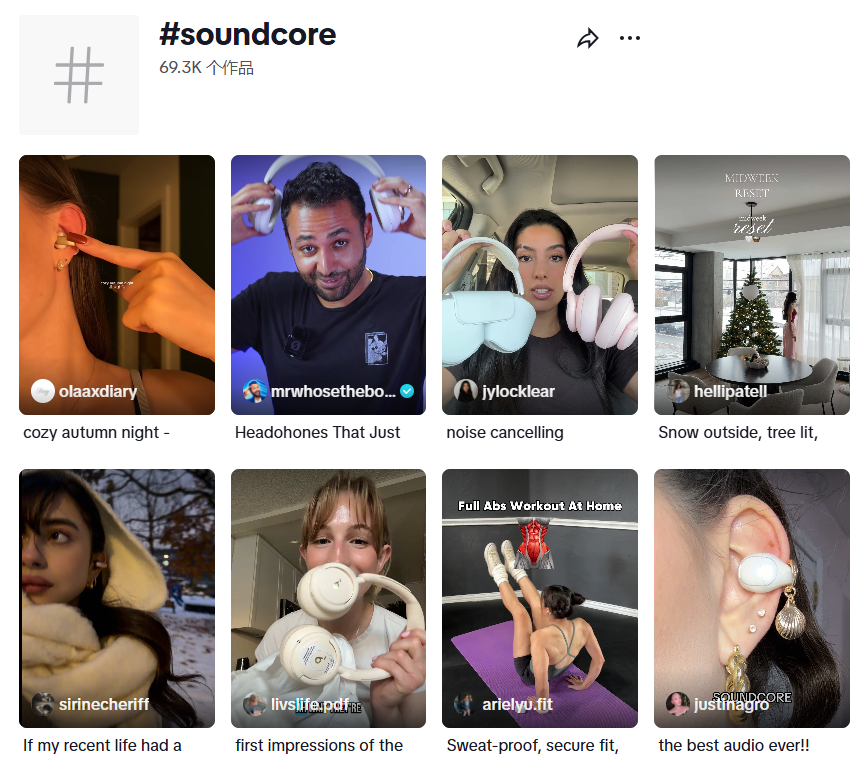Open the Full Abs Workout video

540,590
